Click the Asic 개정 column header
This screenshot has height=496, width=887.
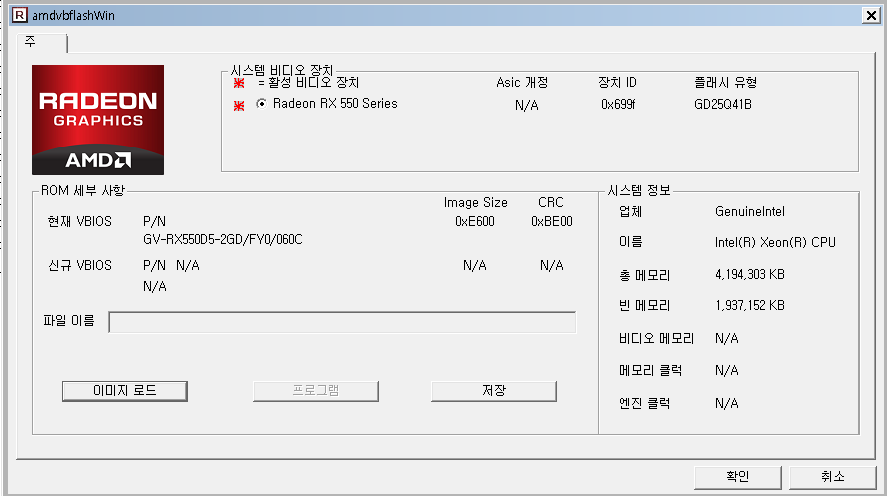pyautogui.click(x=522, y=83)
